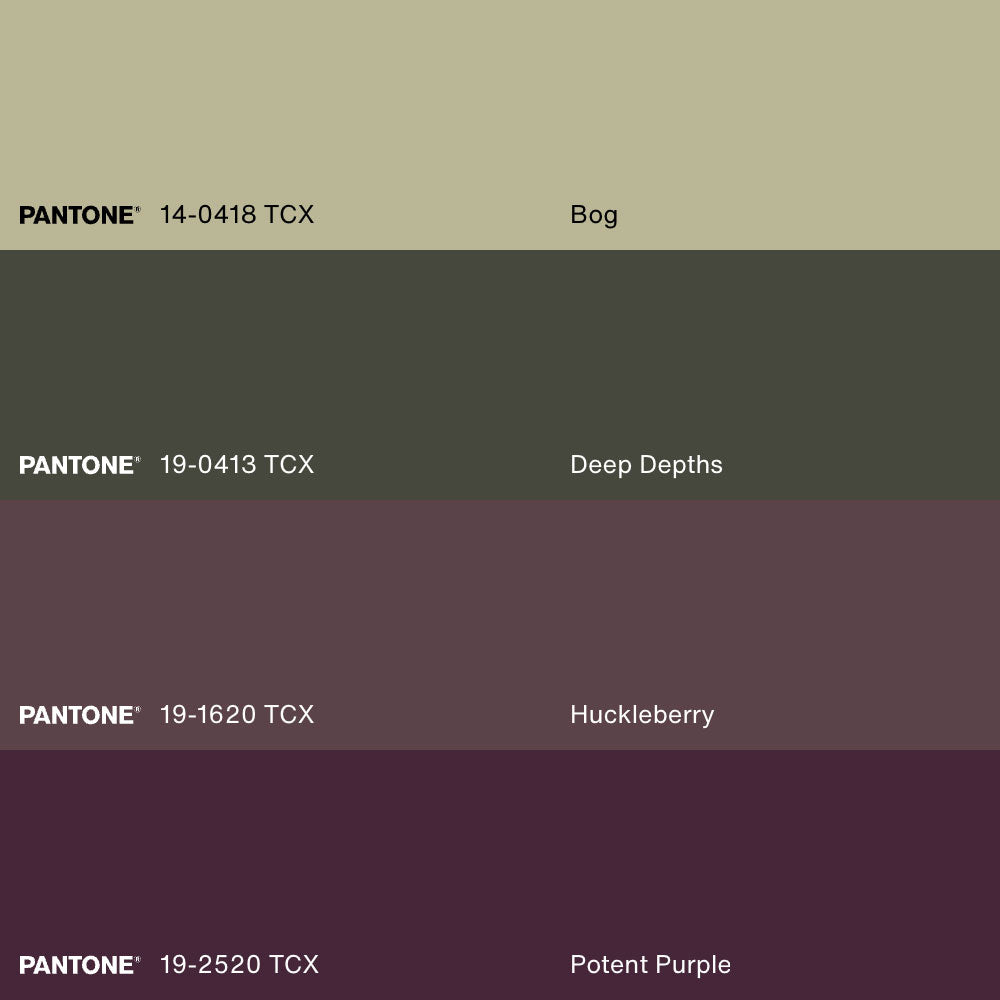Select the number 19-2520 in the code
Screen dimensions: 1000x1000
tap(210, 965)
